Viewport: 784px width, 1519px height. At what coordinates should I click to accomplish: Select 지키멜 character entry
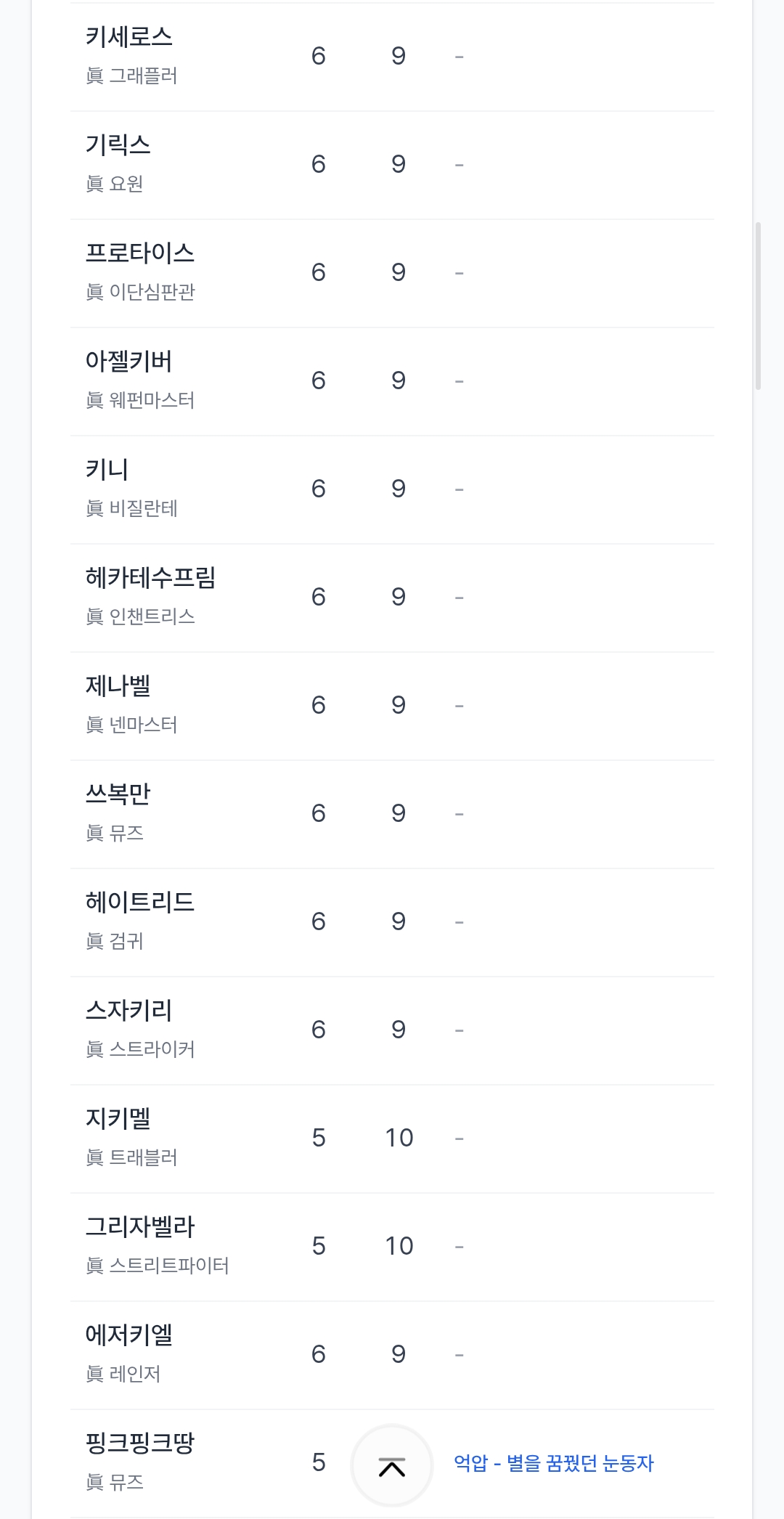pos(118,1119)
